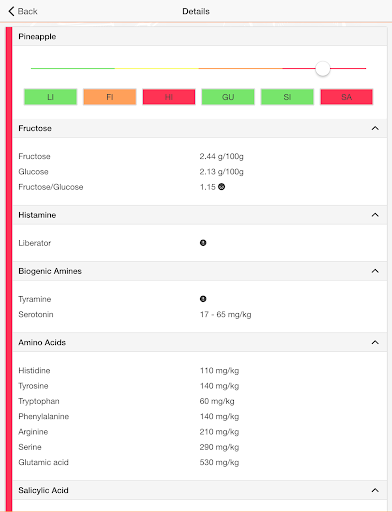Screen dimensions: 392x512
Task: Select the orange FI intolerance badge
Action: pos(110,97)
